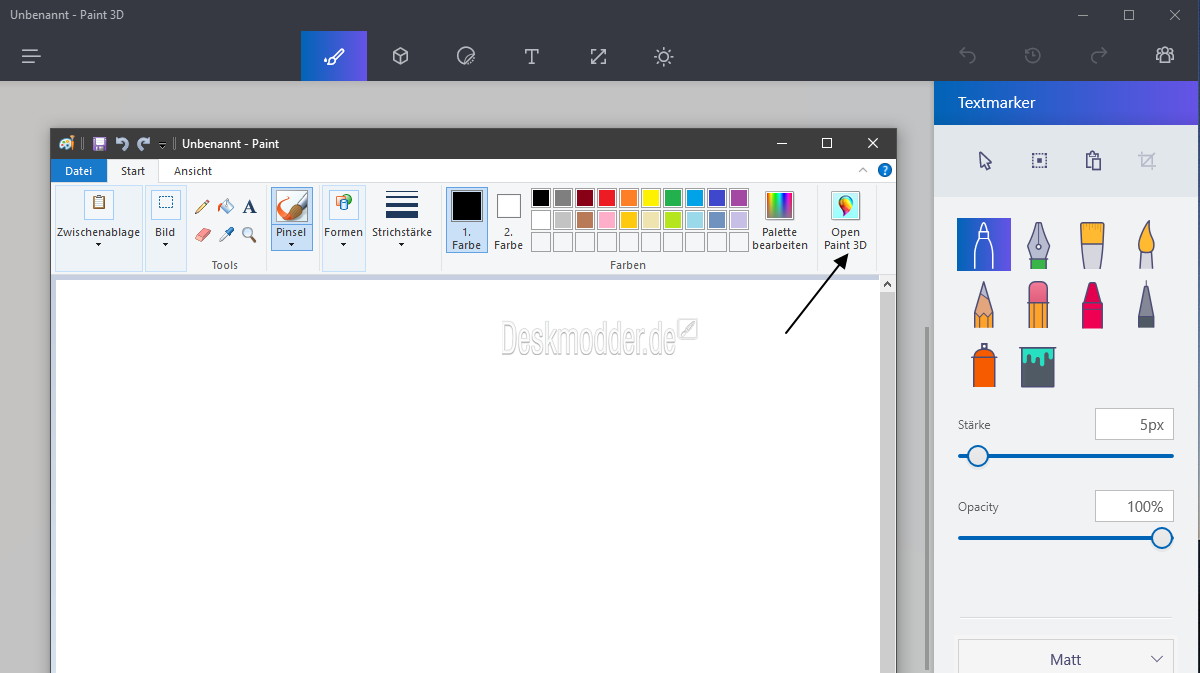This screenshot has height=673, width=1200.
Task: Click the Start tab in Paint
Action: pos(133,171)
